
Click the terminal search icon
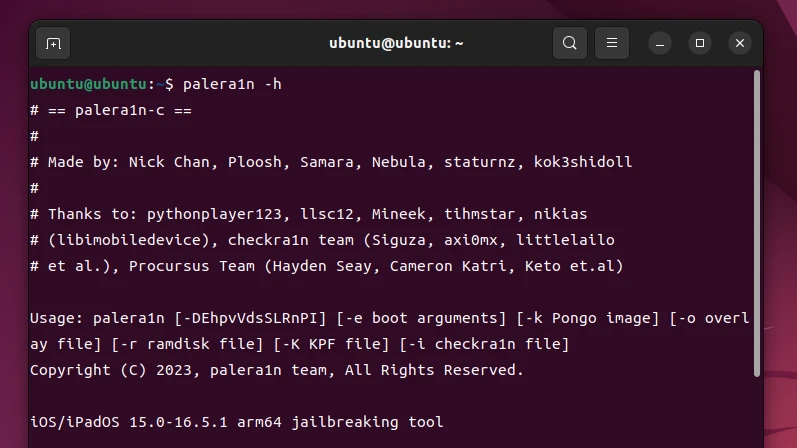tap(570, 43)
